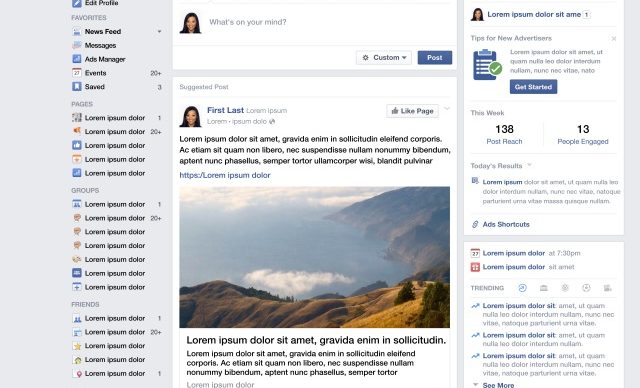
Task: Select the last Trending category filter icon
Action: (607, 288)
